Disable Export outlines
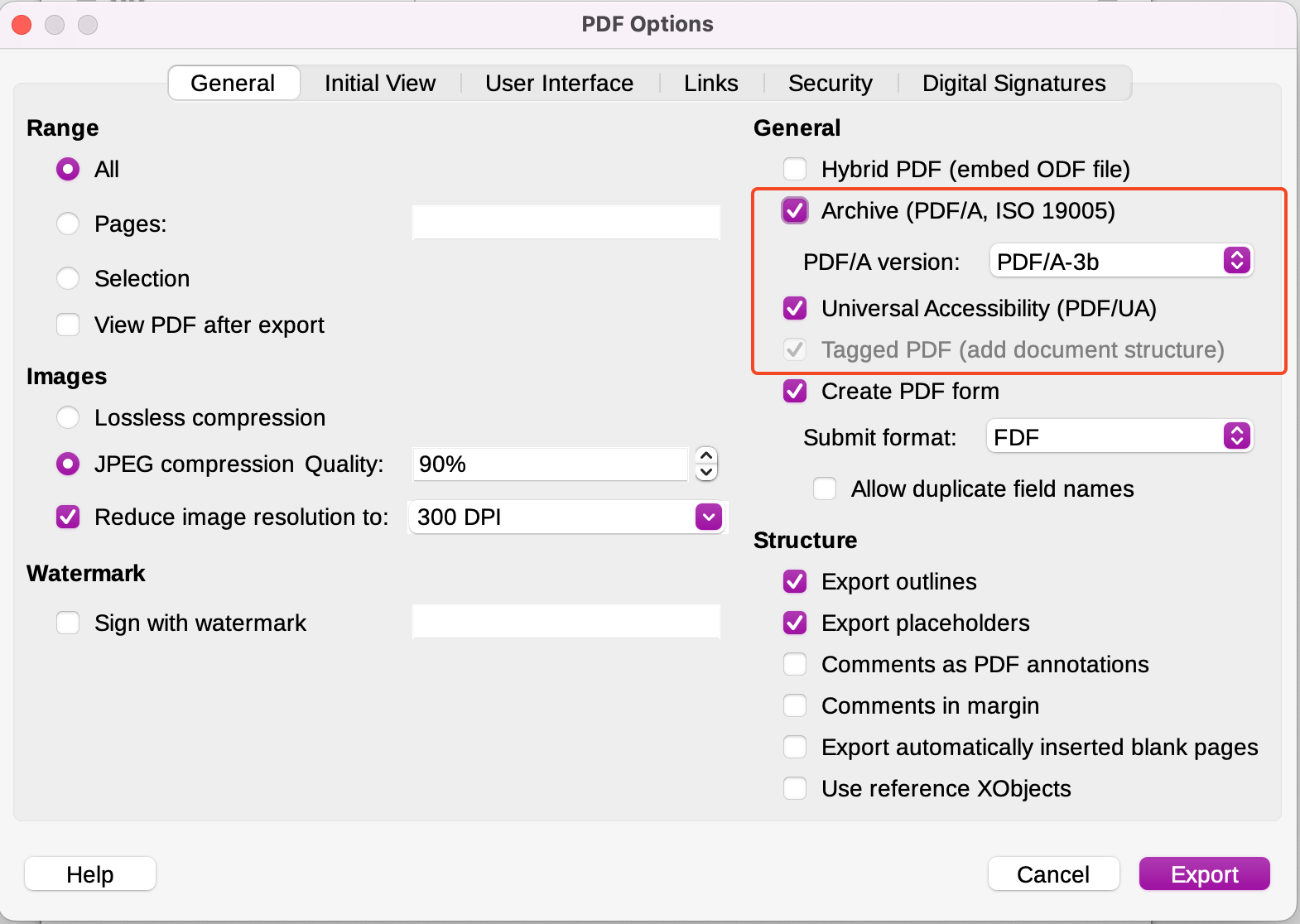 tap(794, 581)
